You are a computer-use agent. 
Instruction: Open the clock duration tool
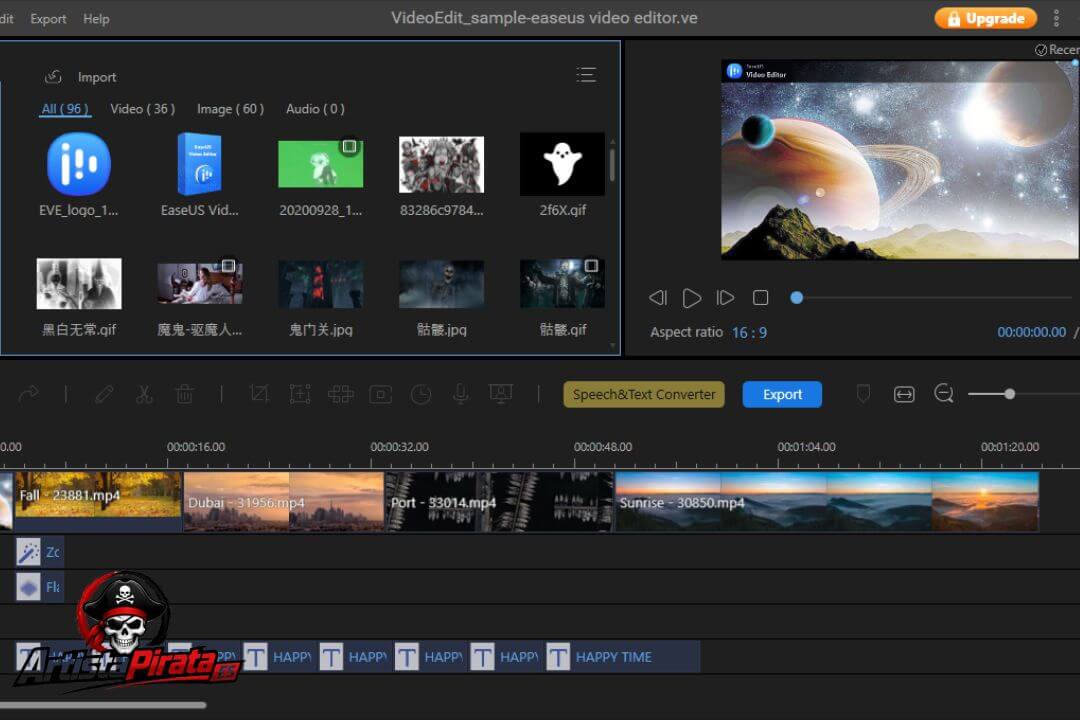tap(421, 394)
